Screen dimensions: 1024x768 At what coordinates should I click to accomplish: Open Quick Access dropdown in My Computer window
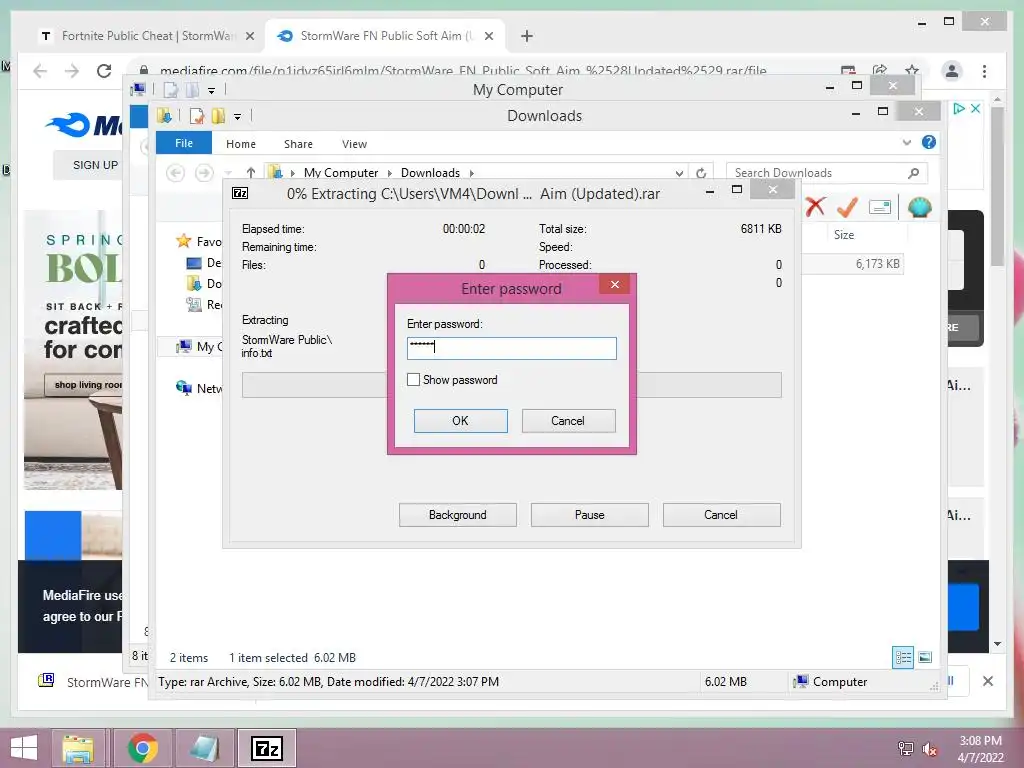click(x=212, y=91)
